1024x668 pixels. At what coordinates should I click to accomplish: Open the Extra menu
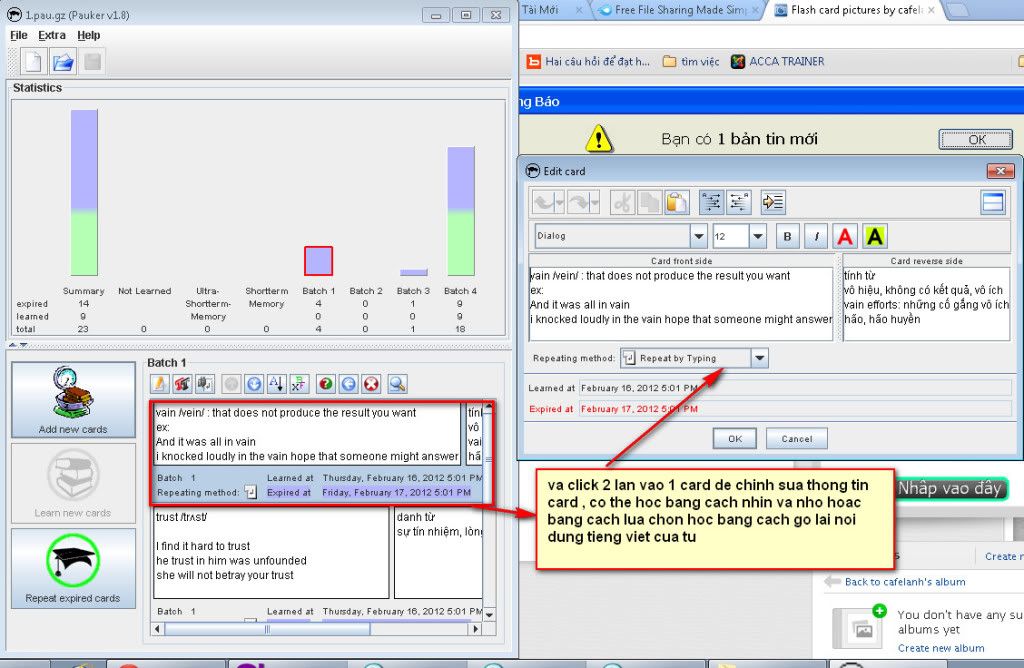coord(52,35)
